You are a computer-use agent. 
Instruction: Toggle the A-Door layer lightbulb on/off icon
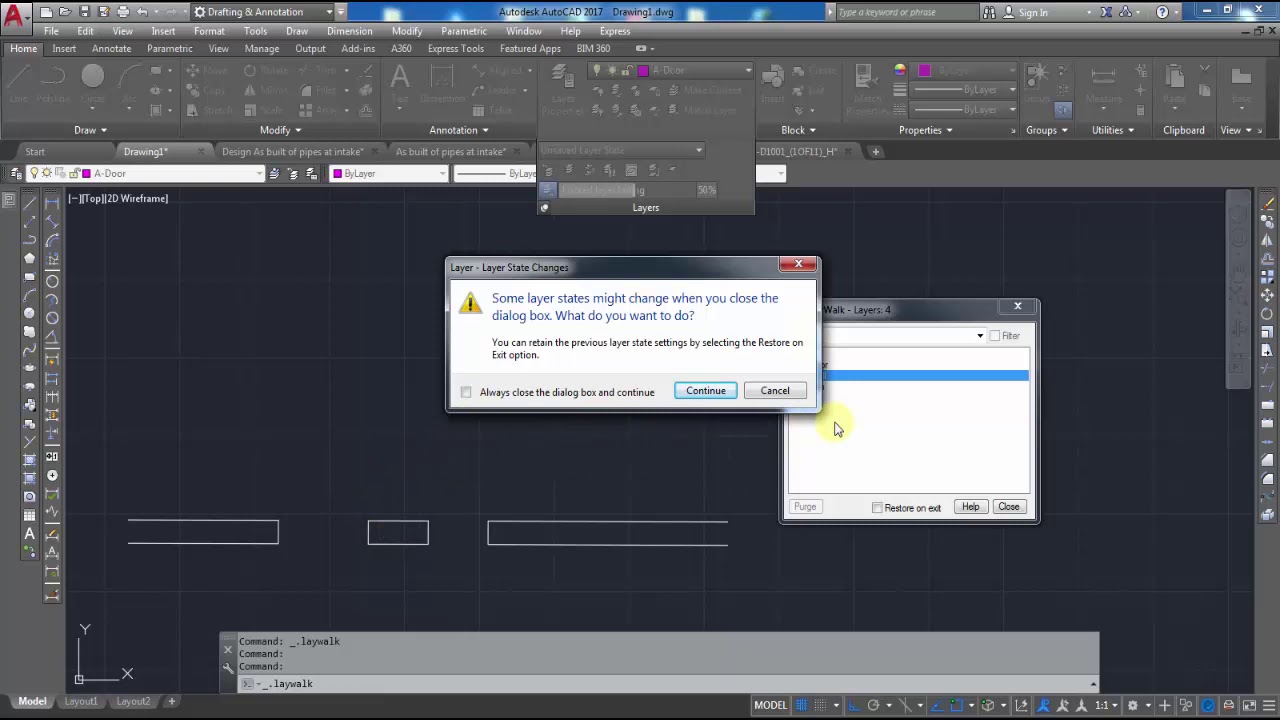35,174
